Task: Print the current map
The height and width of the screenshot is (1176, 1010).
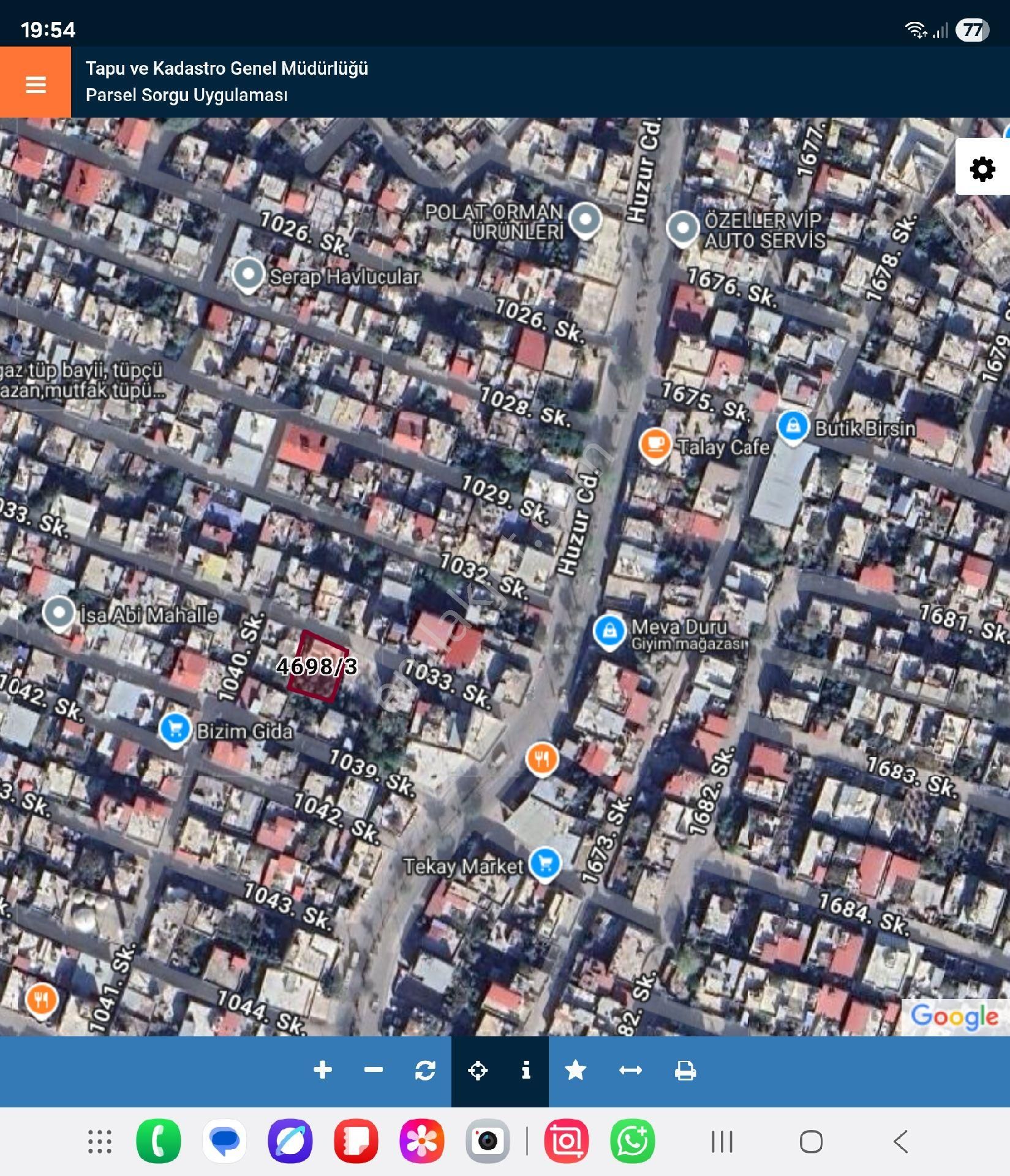Action: 685,1070
